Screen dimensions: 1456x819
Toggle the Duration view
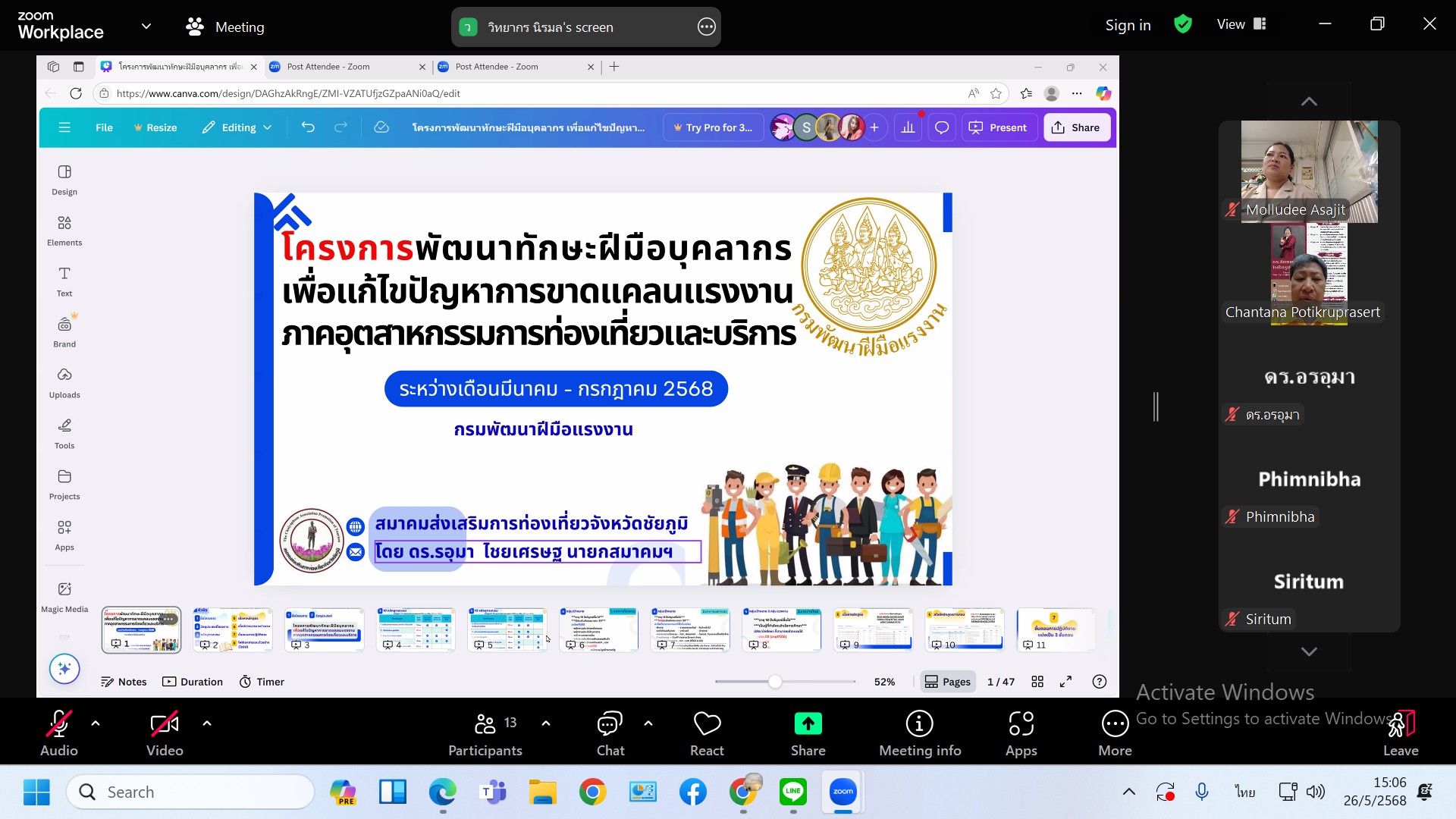click(193, 682)
